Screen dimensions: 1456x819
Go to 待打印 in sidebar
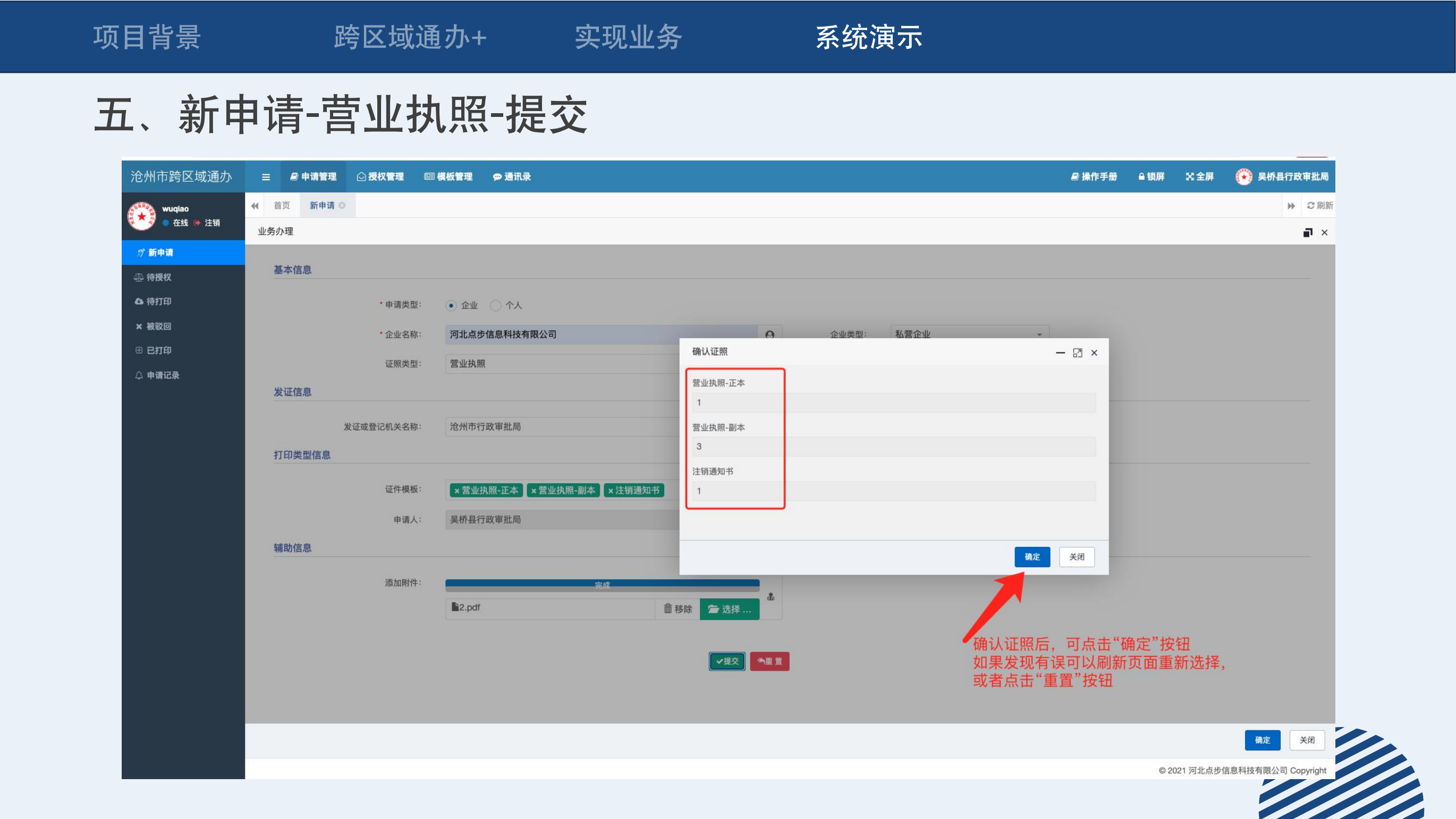pyautogui.click(x=158, y=302)
